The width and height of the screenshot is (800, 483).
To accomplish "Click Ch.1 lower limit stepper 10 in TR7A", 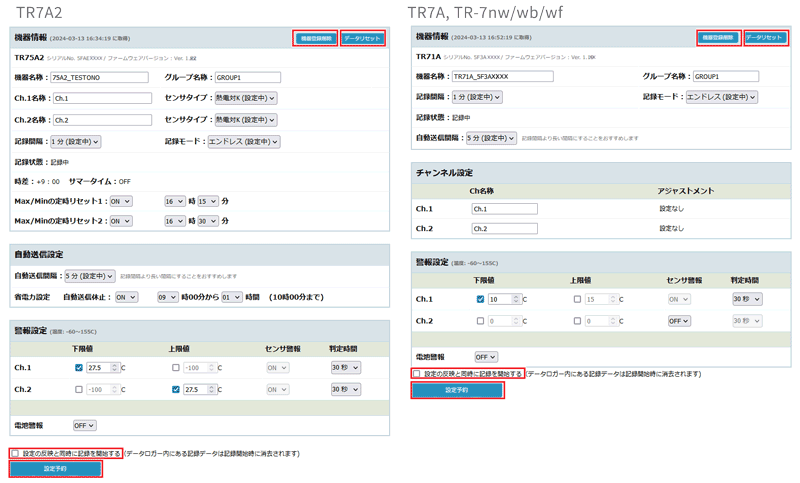I will 505,299.
